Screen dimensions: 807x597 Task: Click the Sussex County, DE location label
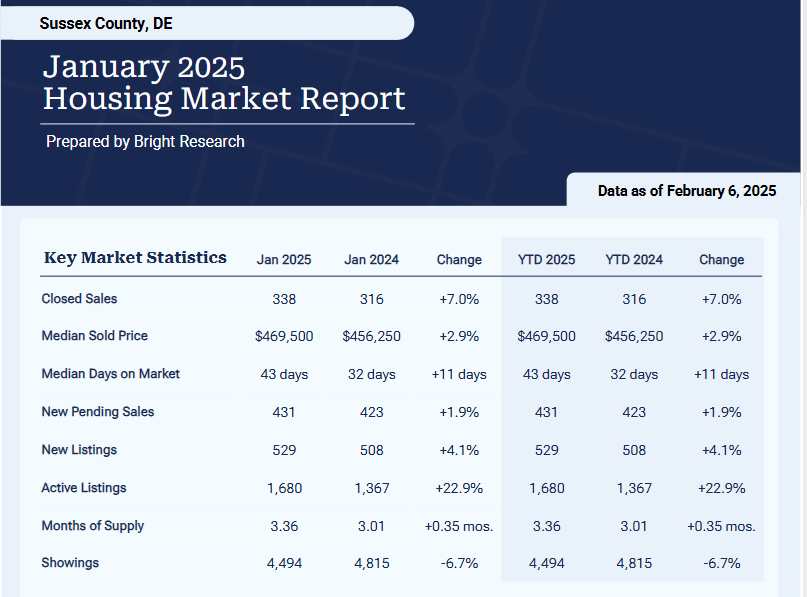pos(105,23)
